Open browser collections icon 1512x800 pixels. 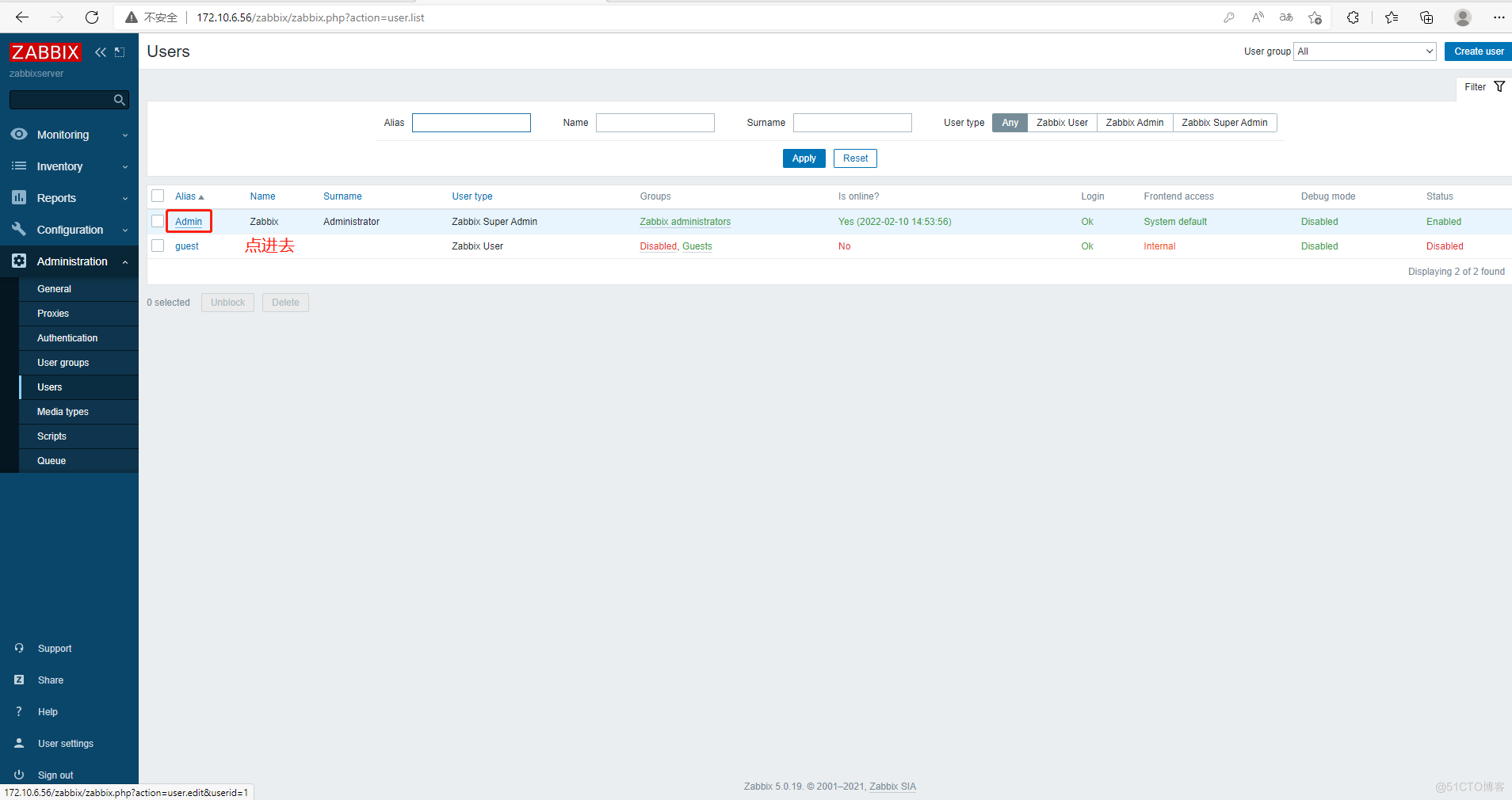pyautogui.click(x=1426, y=17)
